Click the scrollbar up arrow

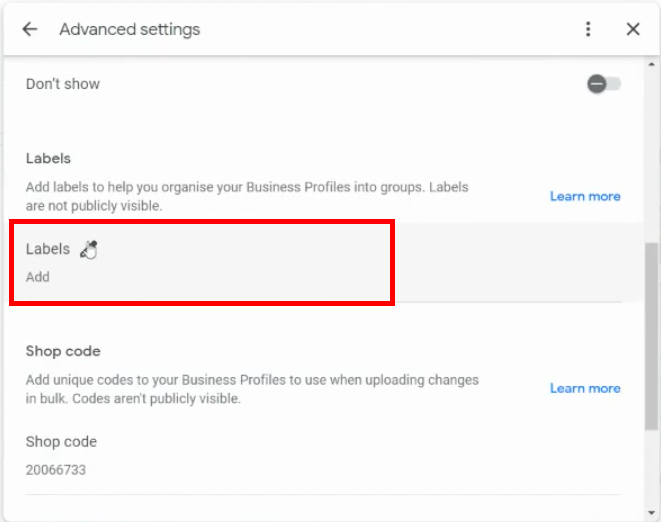click(652, 65)
